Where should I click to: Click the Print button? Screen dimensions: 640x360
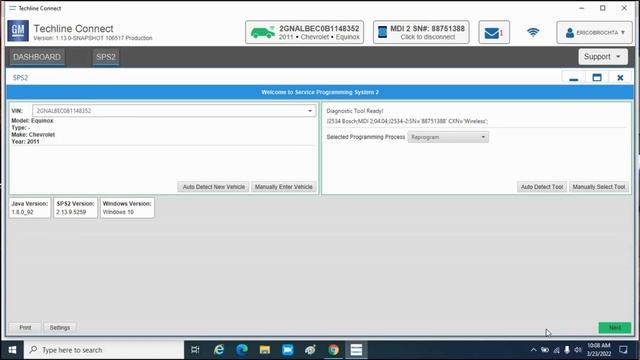click(25, 328)
